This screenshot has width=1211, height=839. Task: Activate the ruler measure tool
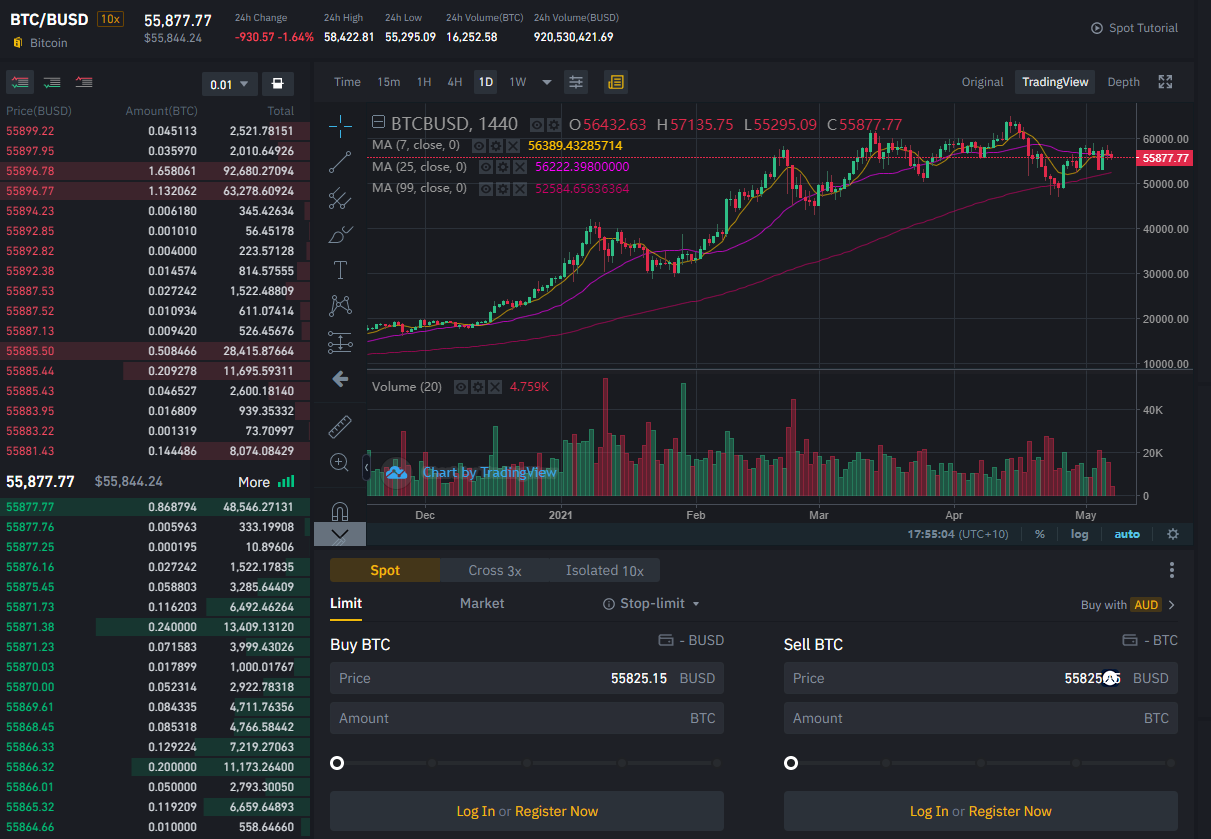click(340, 426)
